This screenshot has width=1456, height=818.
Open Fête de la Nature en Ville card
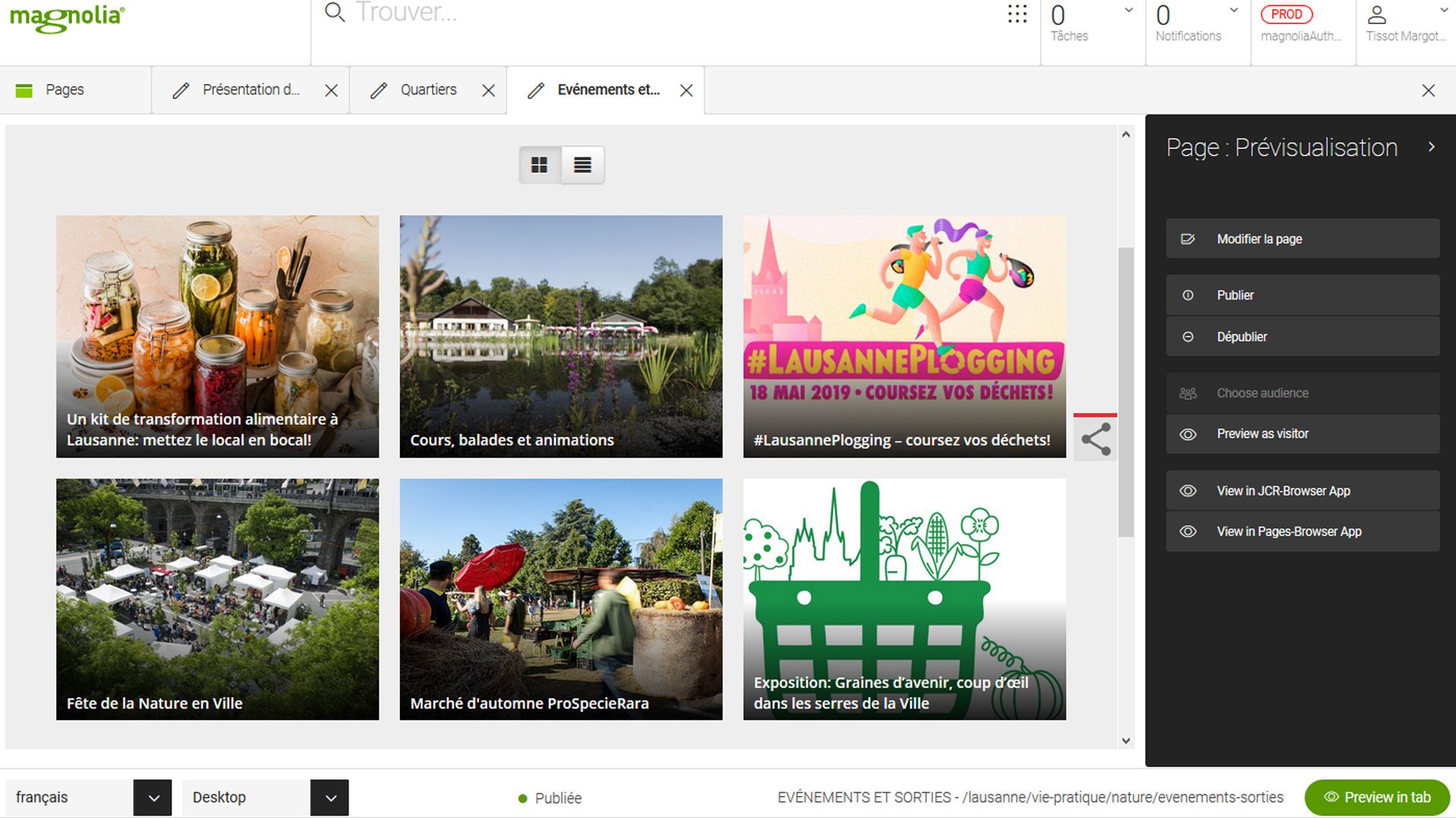[x=217, y=599]
